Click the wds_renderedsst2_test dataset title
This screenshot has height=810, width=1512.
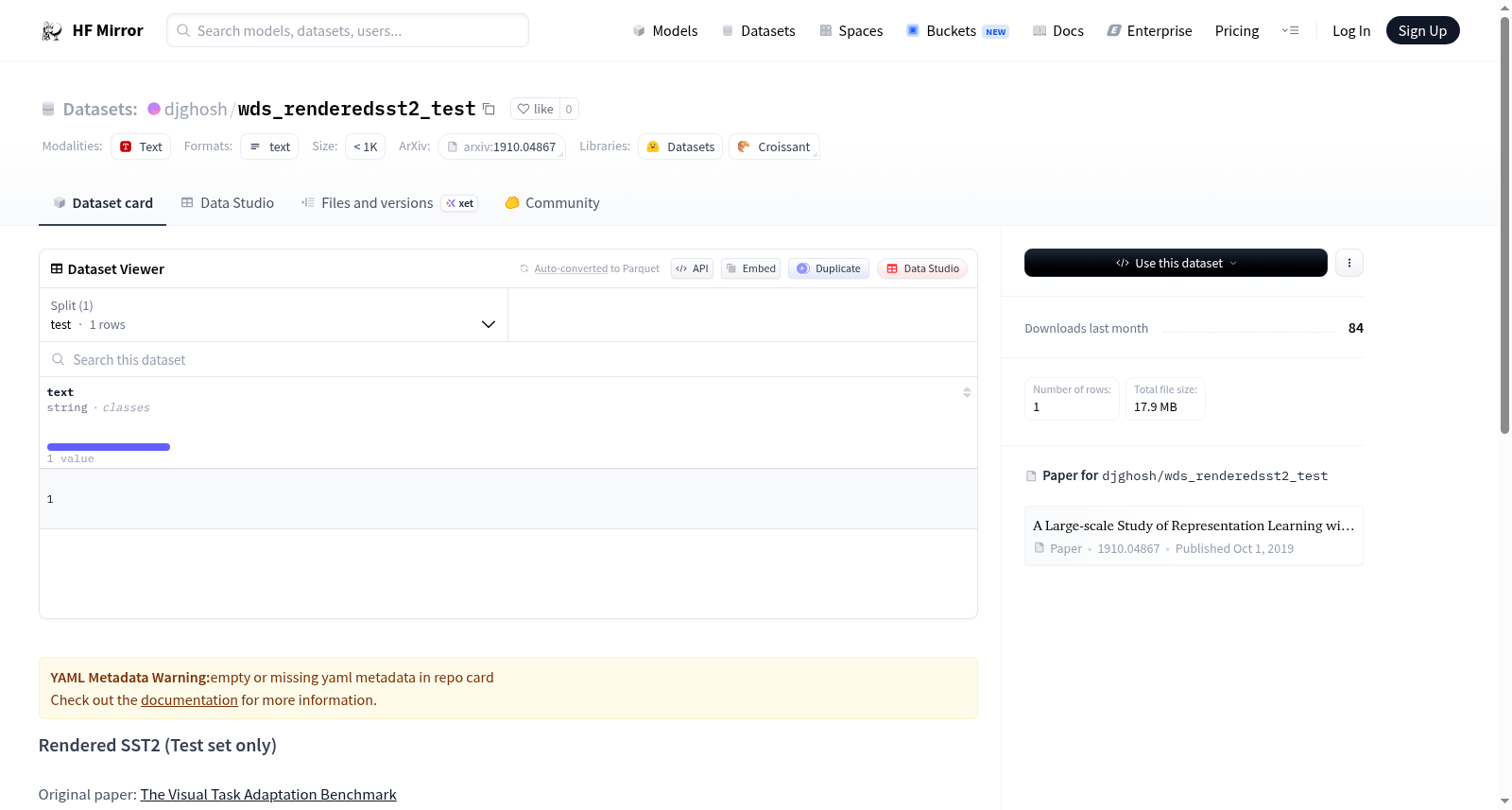coord(356,109)
